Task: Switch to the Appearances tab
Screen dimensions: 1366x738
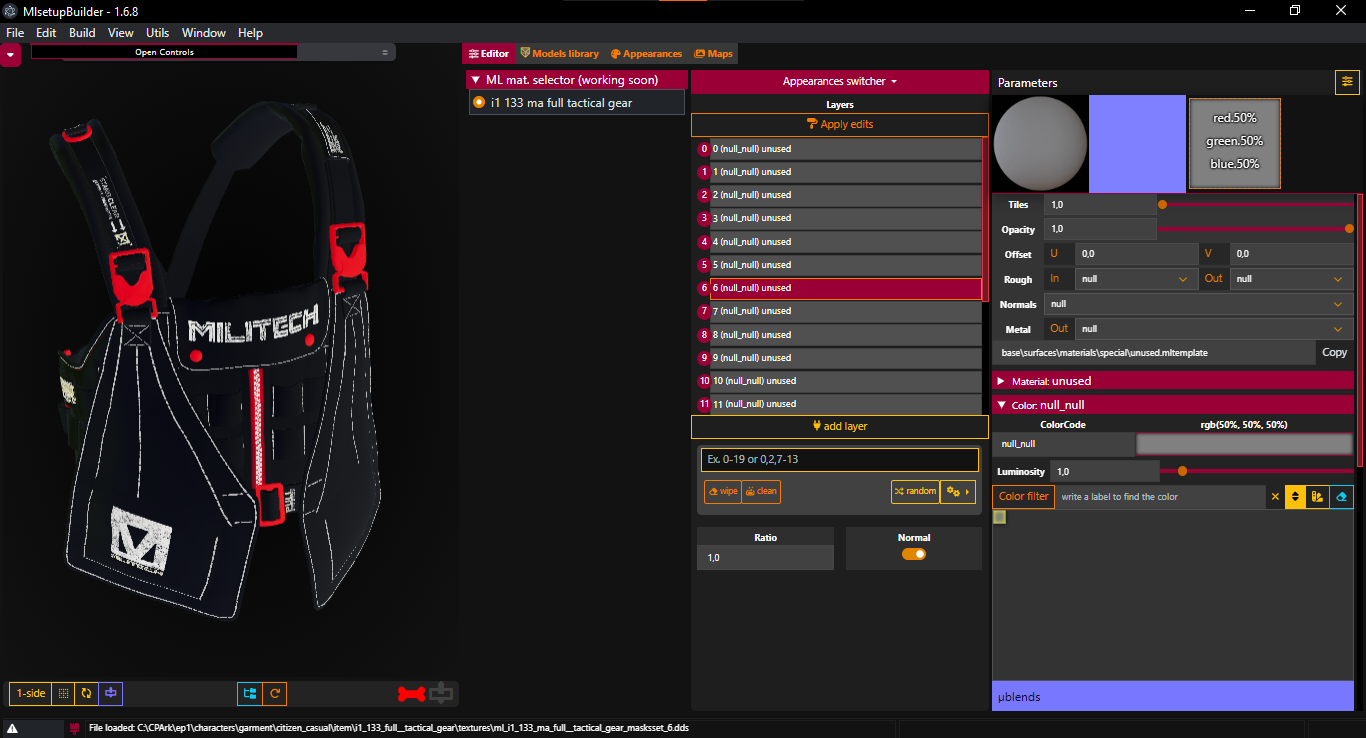Action: (646, 54)
